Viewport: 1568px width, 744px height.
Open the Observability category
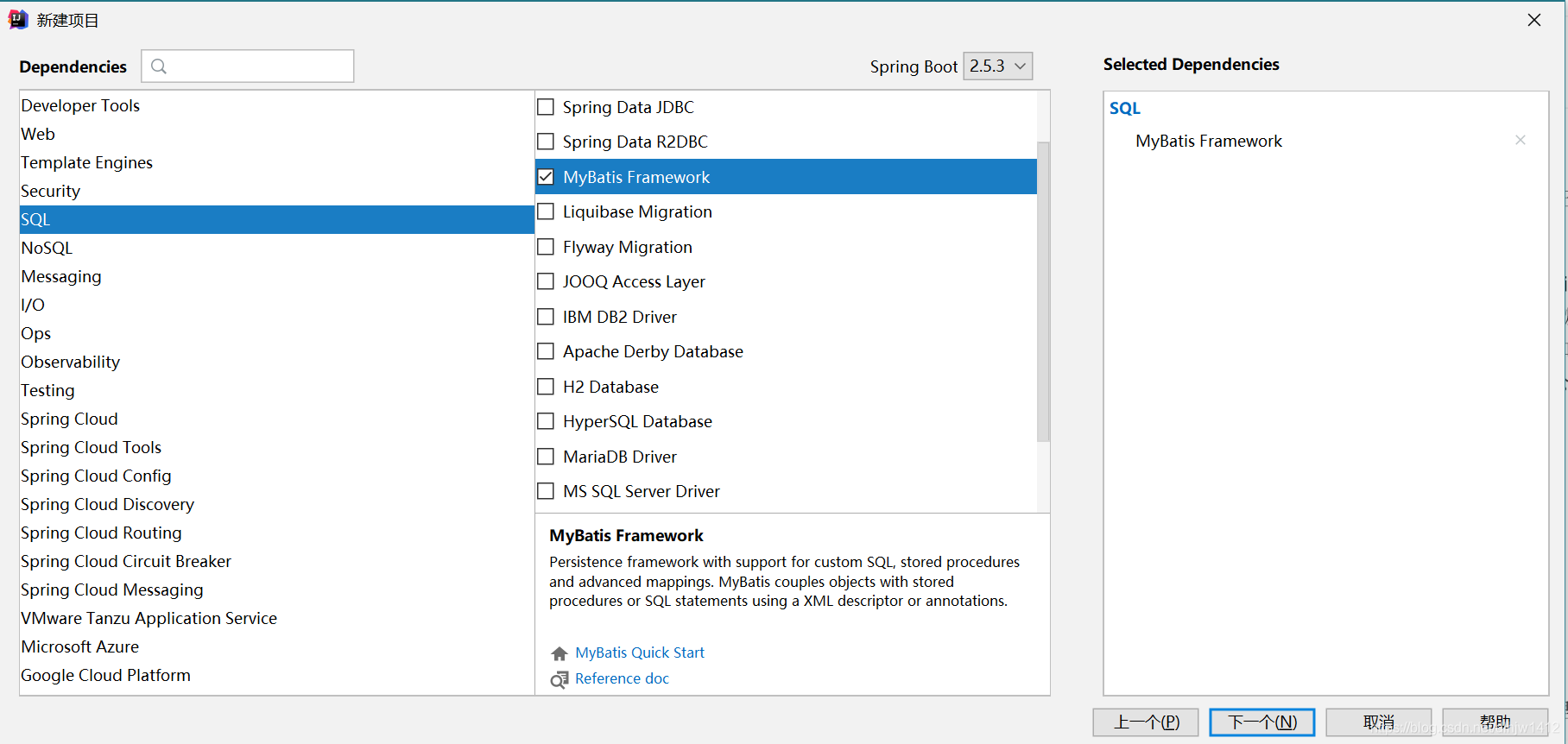(x=276, y=362)
